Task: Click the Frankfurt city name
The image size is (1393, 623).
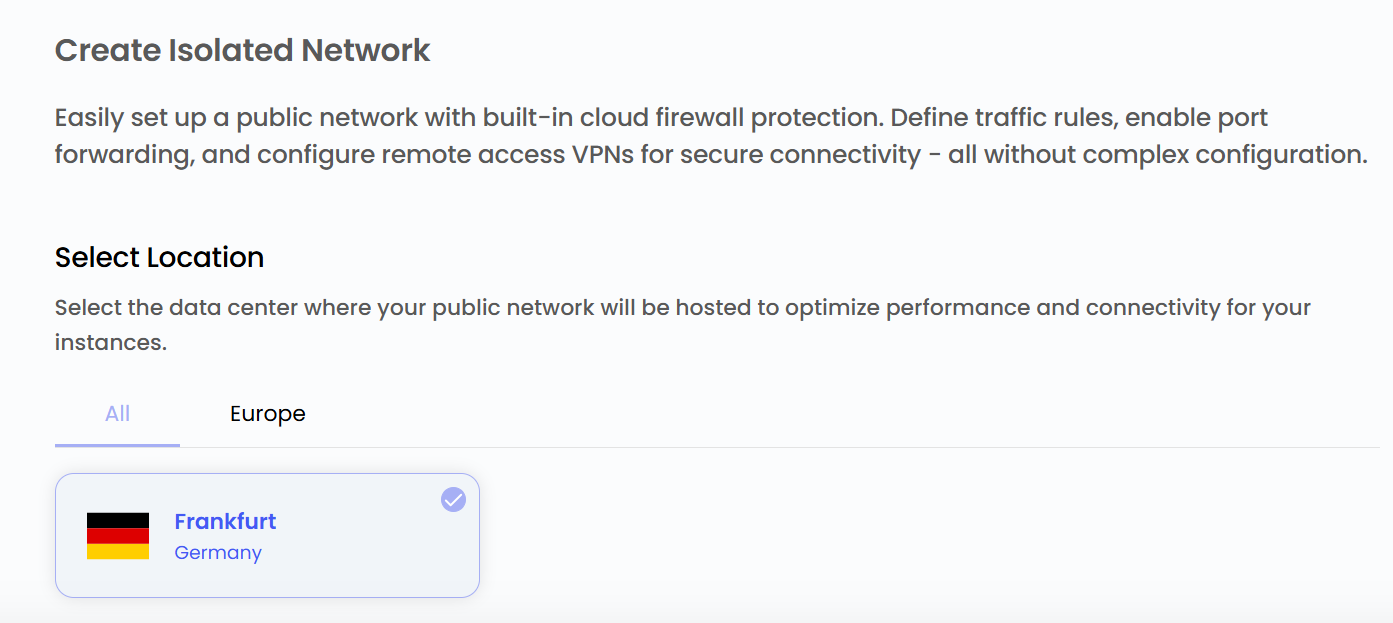Action: [x=225, y=521]
